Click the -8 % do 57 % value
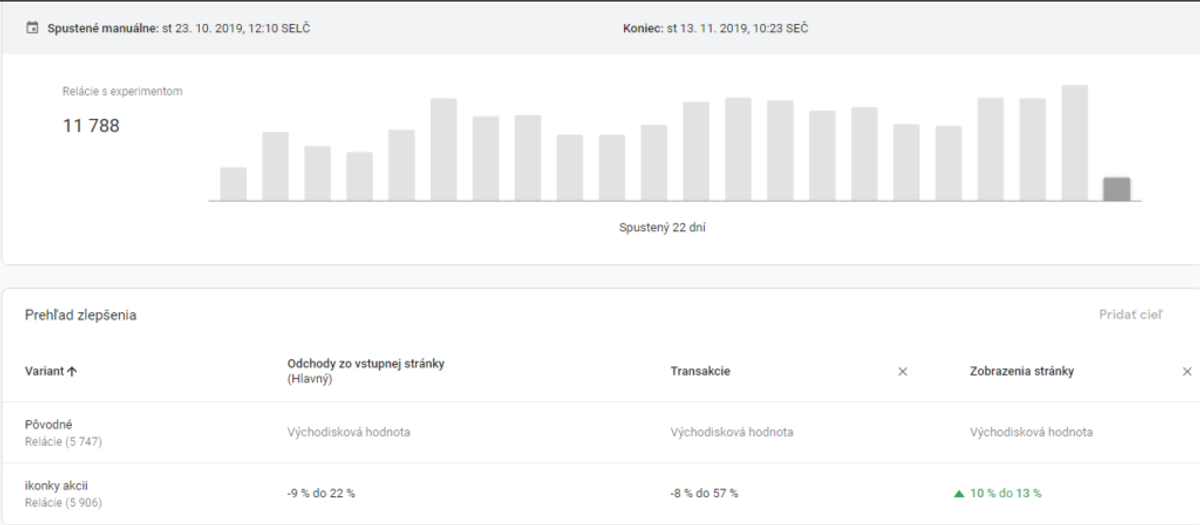This screenshot has width=1200, height=525. (x=705, y=493)
